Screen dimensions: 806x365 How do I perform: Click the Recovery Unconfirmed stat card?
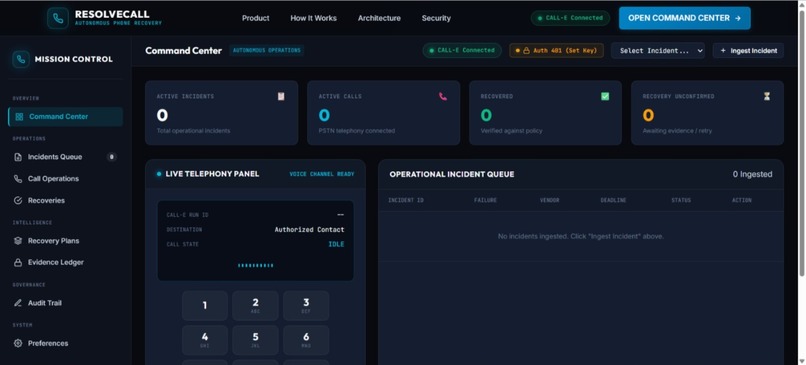[x=707, y=113]
